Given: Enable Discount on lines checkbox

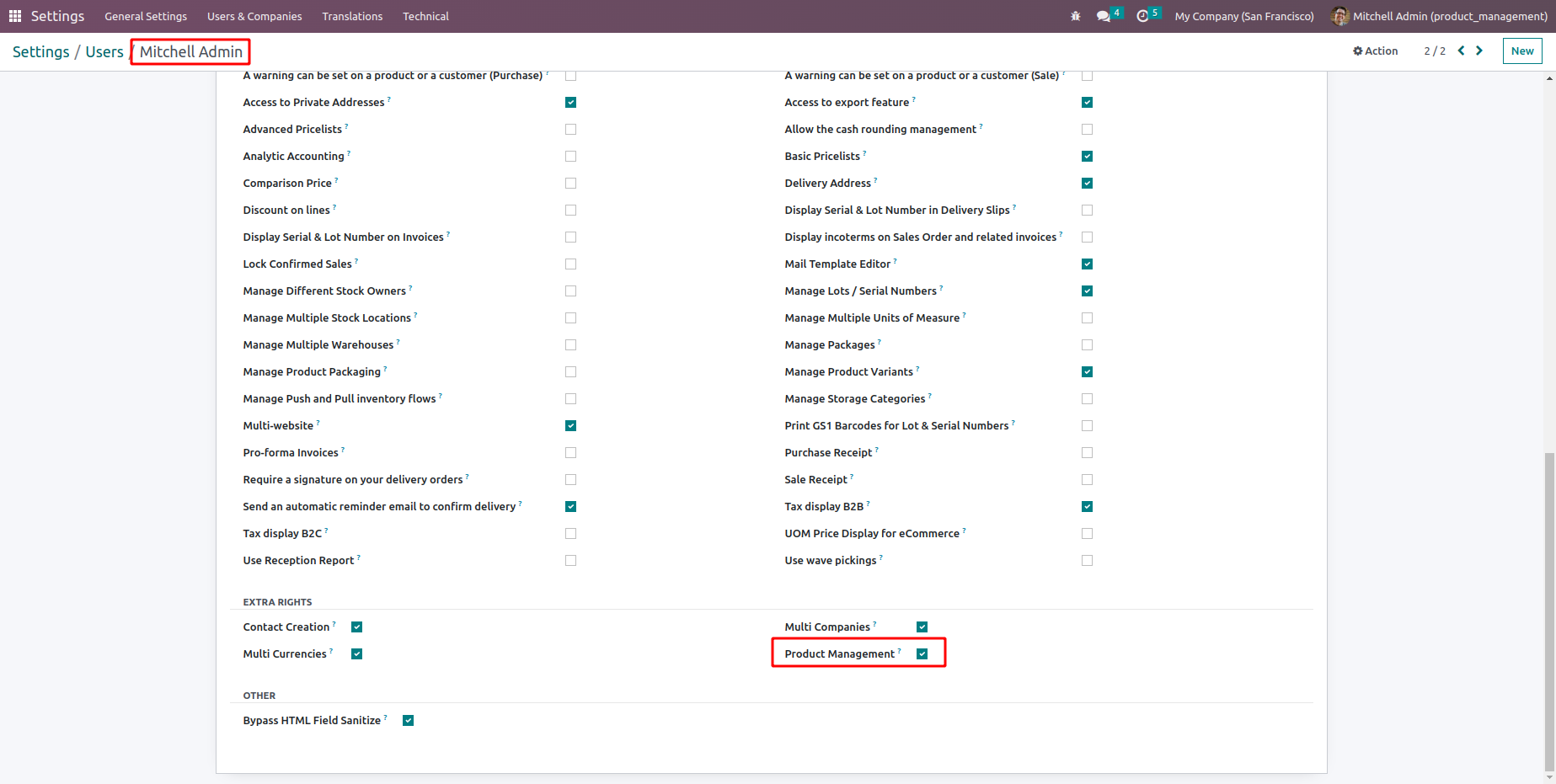Looking at the screenshot, I should (x=571, y=210).
